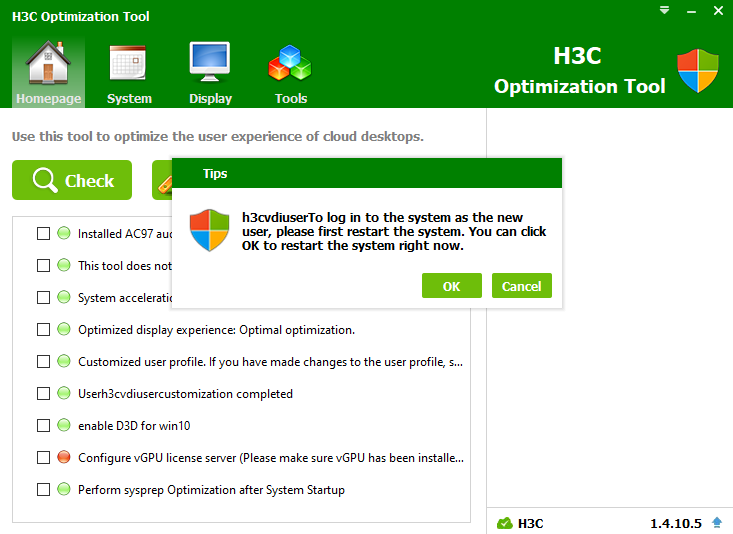The height and width of the screenshot is (534, 733).
Task: Switch to the System tab
Action: tap(129, 73)
